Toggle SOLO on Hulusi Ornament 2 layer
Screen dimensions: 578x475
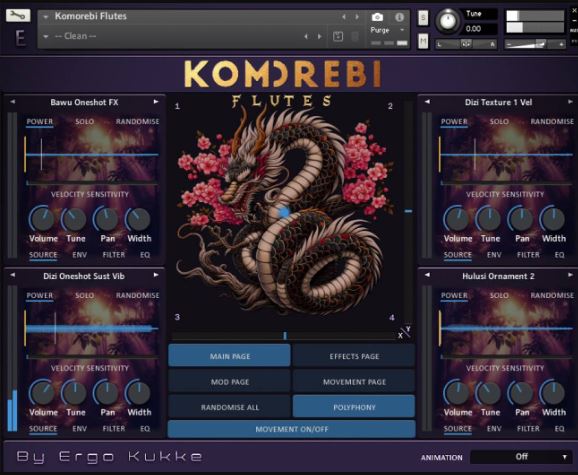[499, 296]
